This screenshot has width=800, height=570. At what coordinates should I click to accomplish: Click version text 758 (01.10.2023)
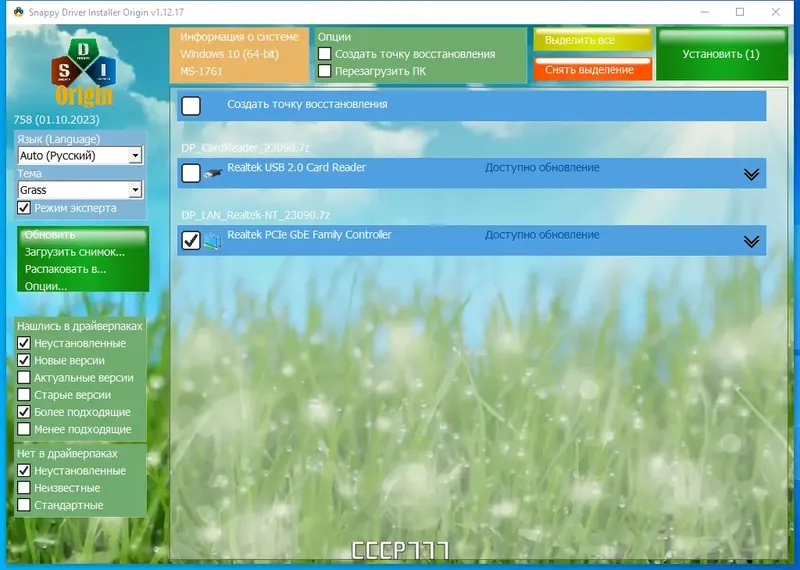coord(57,119)
